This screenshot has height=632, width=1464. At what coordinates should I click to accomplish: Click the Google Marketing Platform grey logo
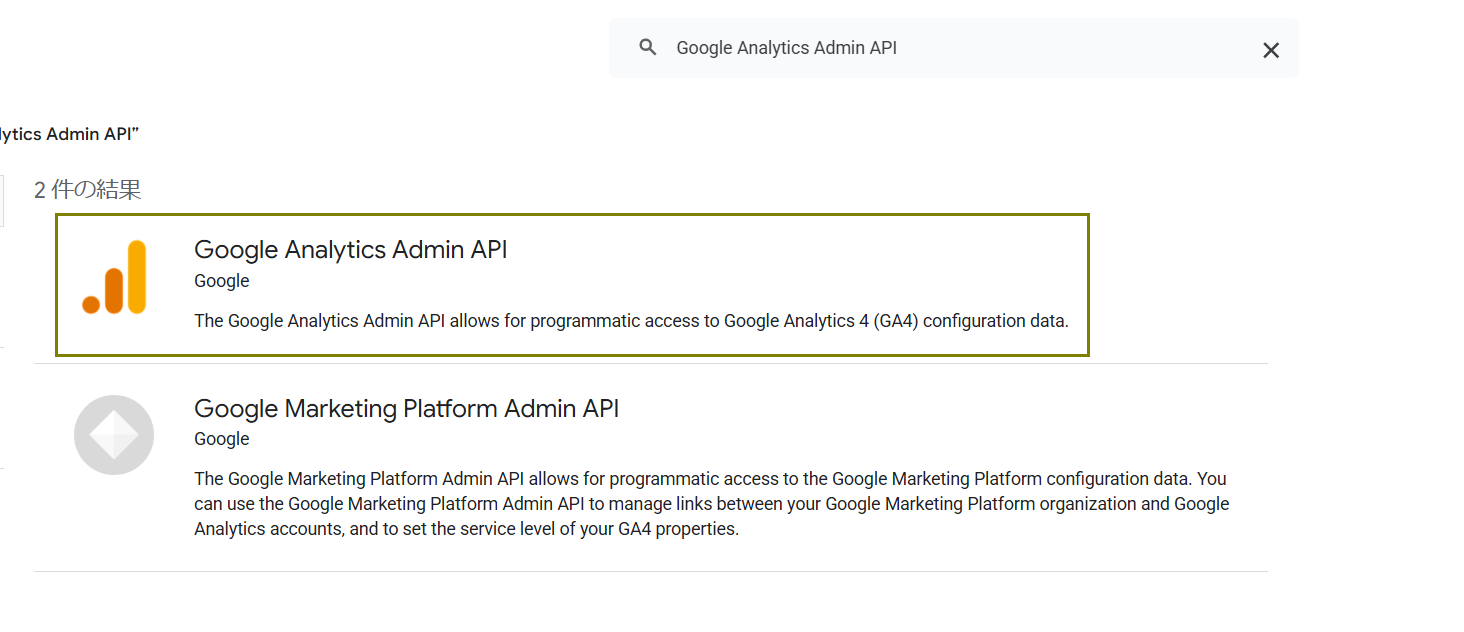click(x=114, y=435)
